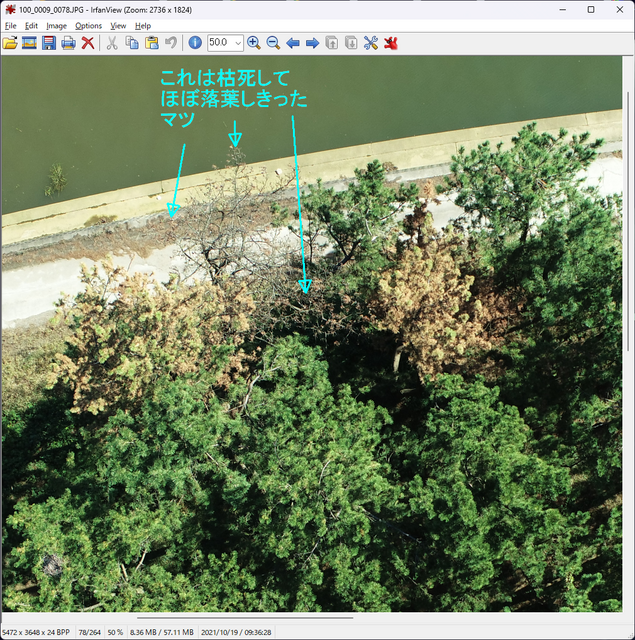Go to the next image with the right arrow

pos(312,43)
